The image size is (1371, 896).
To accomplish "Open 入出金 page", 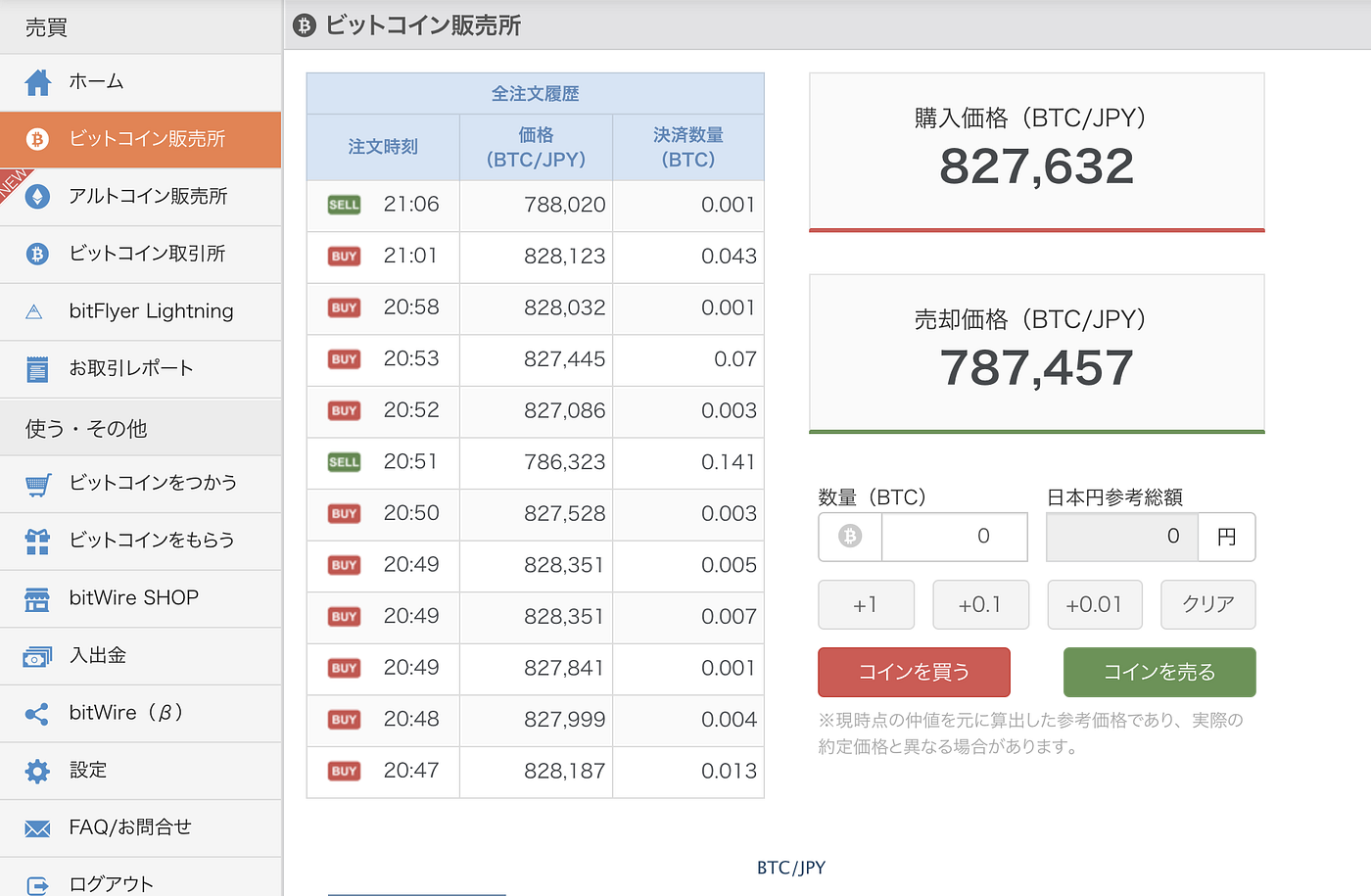I will point(141,656).
